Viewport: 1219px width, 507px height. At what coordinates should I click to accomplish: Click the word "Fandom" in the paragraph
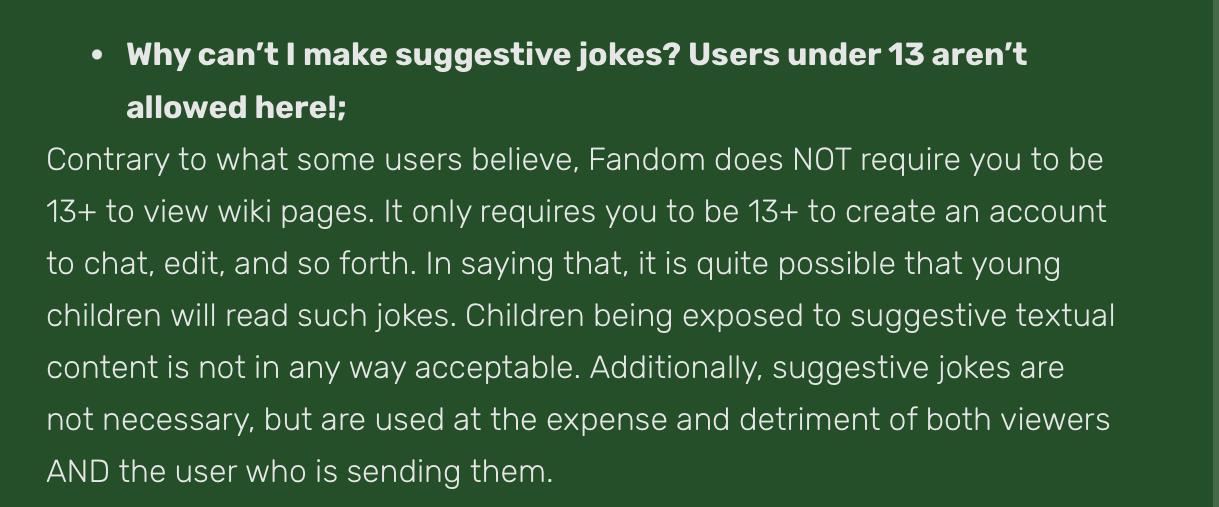point(641,160)
